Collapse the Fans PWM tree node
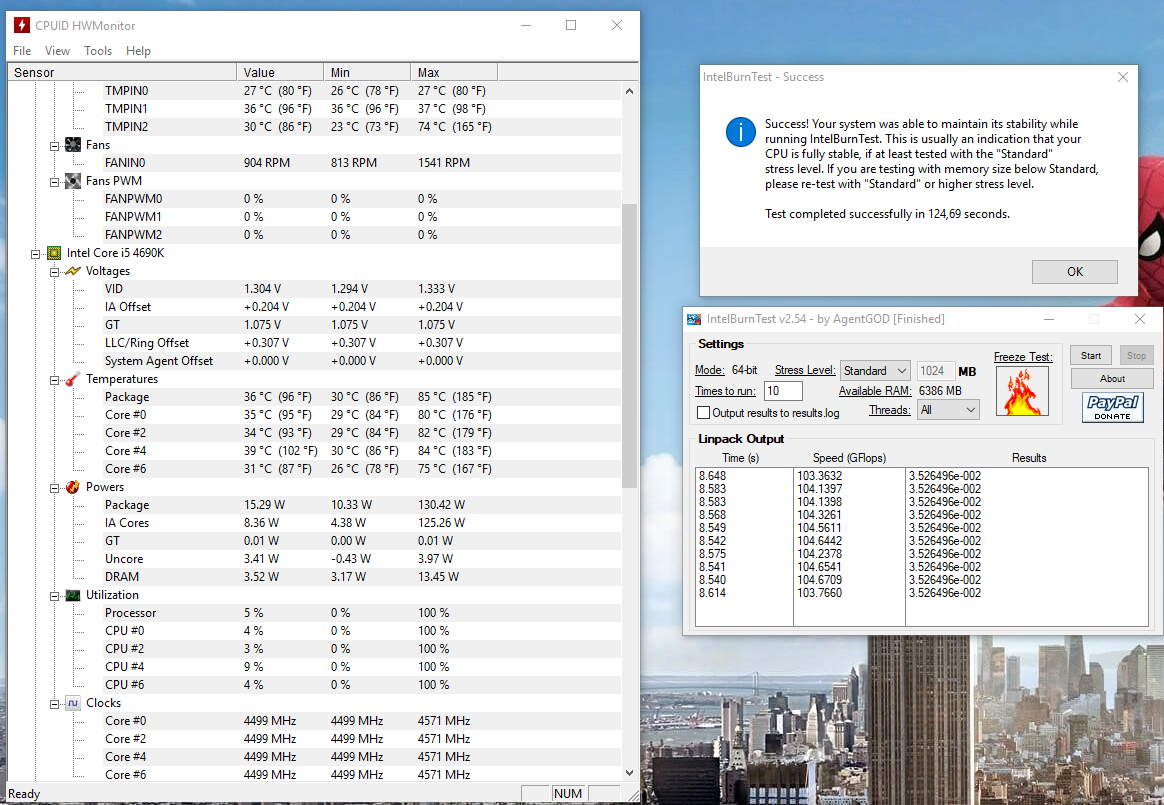The image size is (1164, 805). pos(54,182)
